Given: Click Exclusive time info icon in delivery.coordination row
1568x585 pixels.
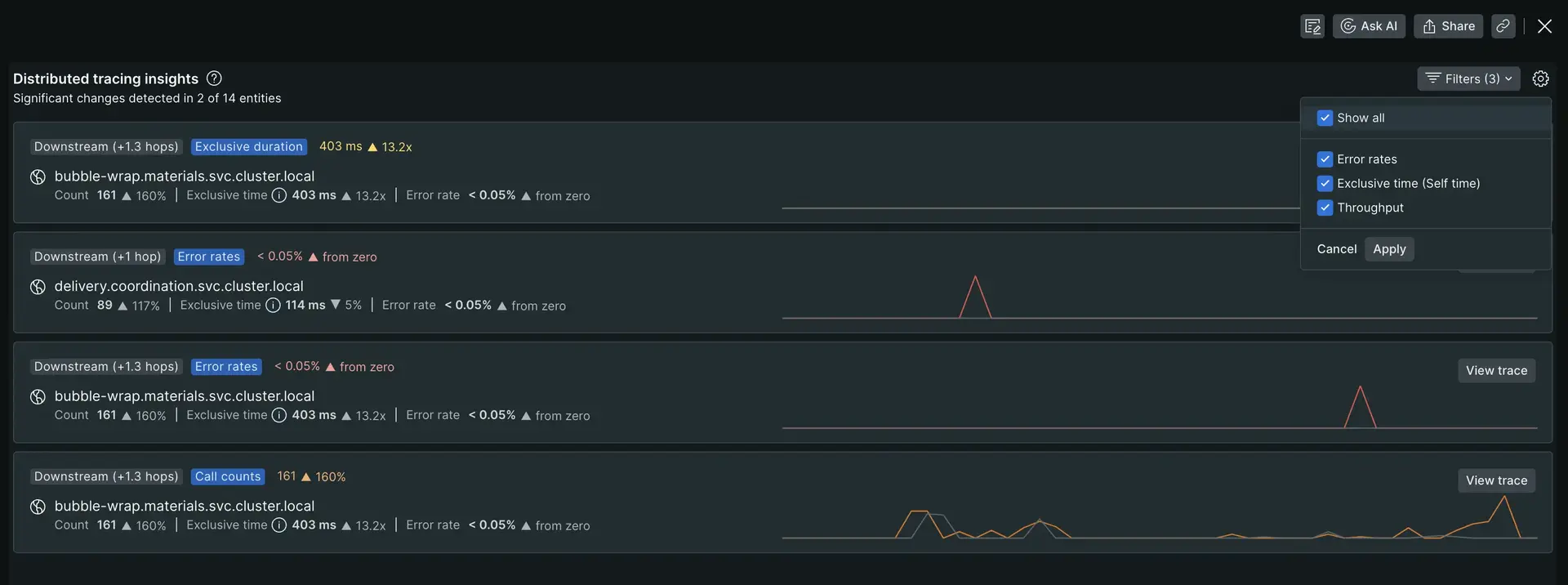Looking at the screenshot, I should pyautogui.click(x=273, y=306).
